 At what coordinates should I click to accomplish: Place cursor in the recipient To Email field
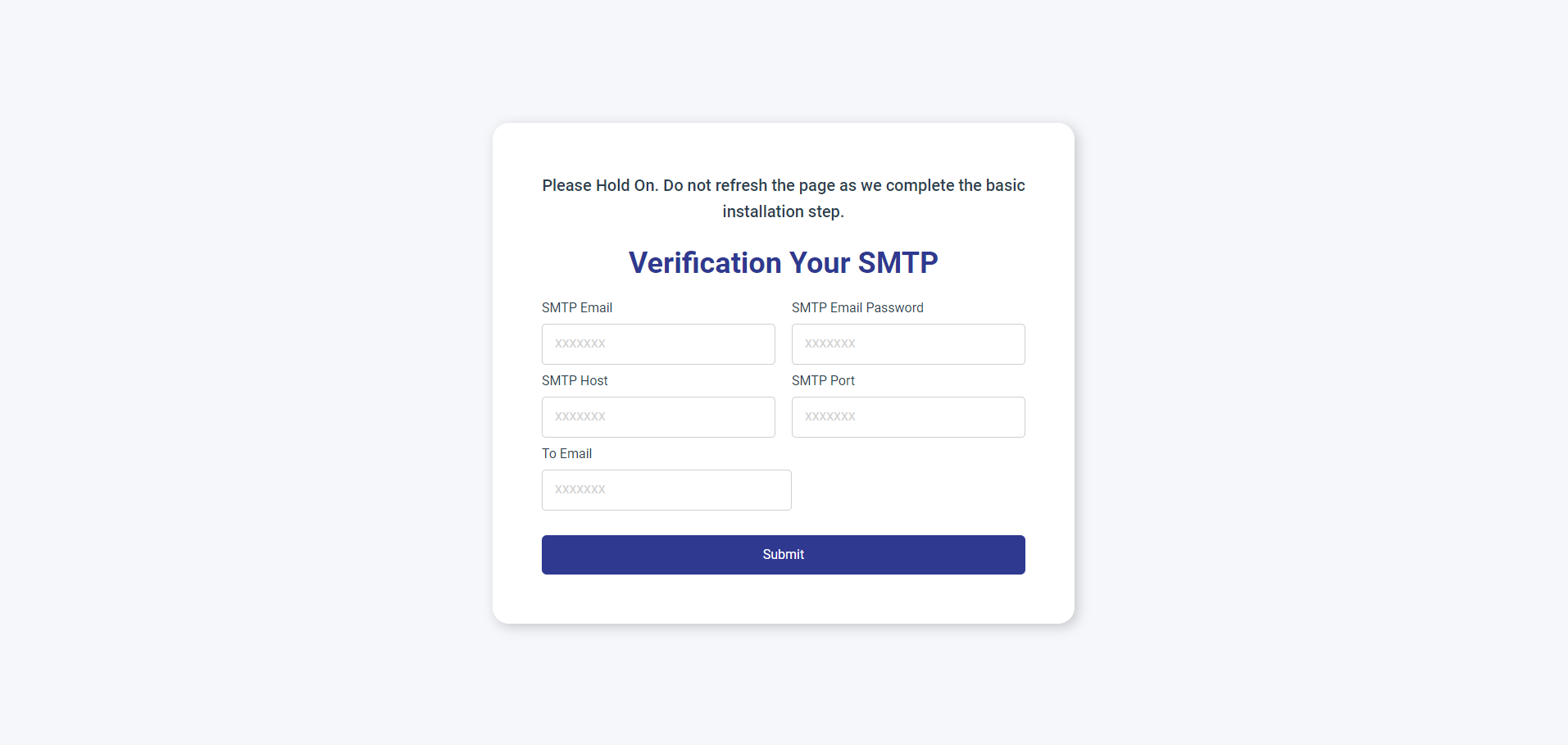[666, 490]
